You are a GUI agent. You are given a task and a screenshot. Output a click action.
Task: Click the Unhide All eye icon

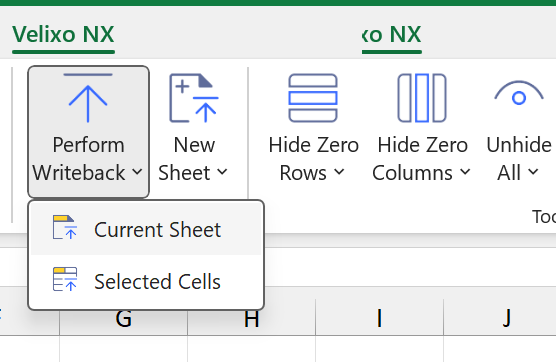click(519, 93)
